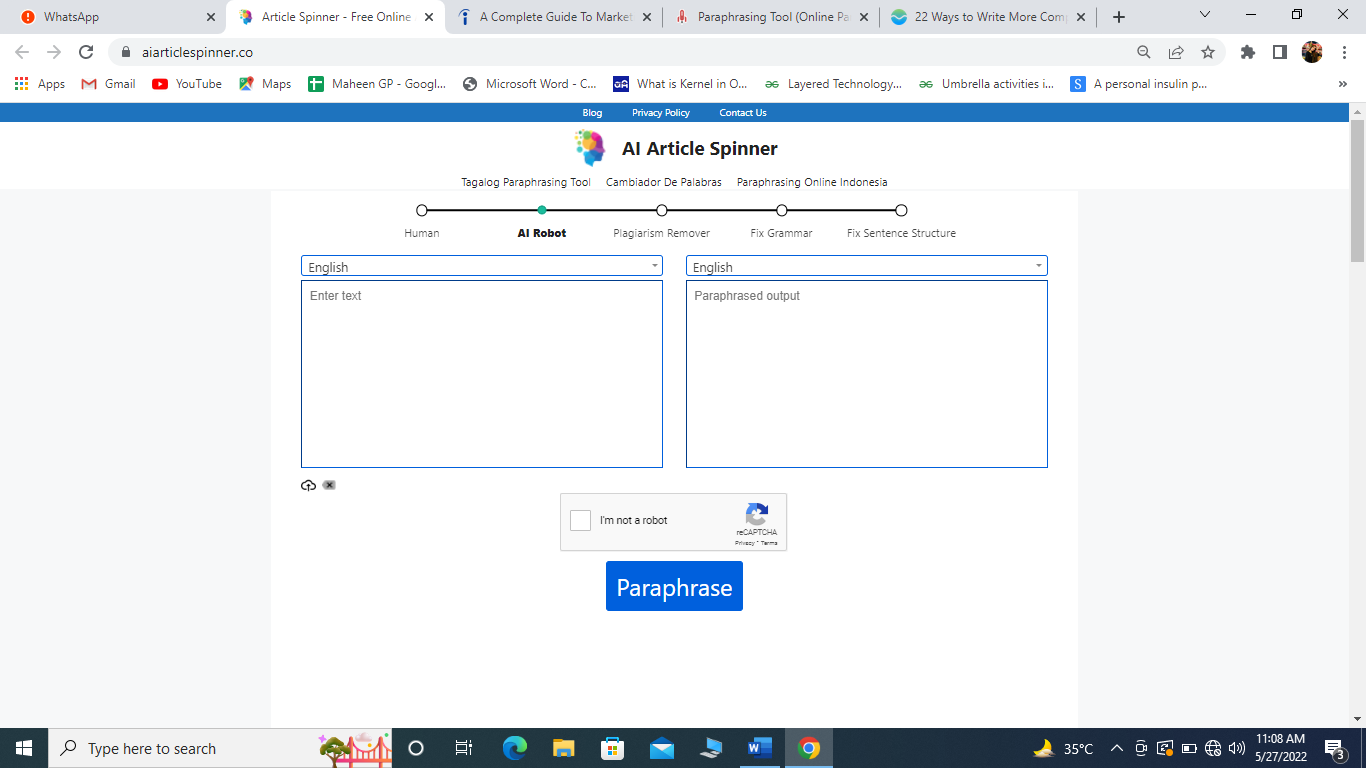Select the Human mode radio point
This screenshot has width=1366, height=768.
point(422,210)
